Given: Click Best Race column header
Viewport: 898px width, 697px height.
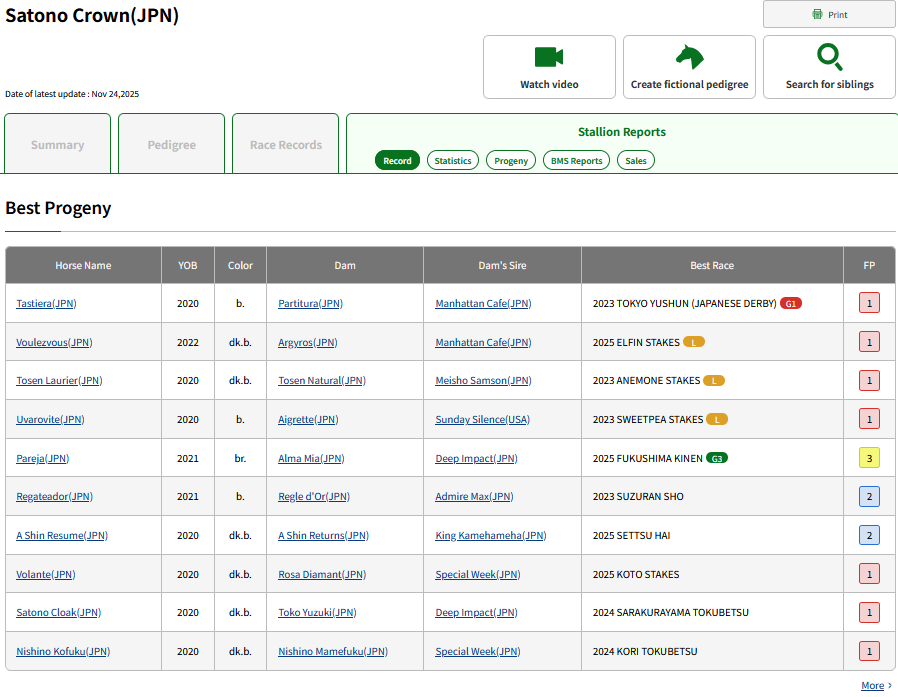Looking at the screenshot, I should tap(712, 265).
